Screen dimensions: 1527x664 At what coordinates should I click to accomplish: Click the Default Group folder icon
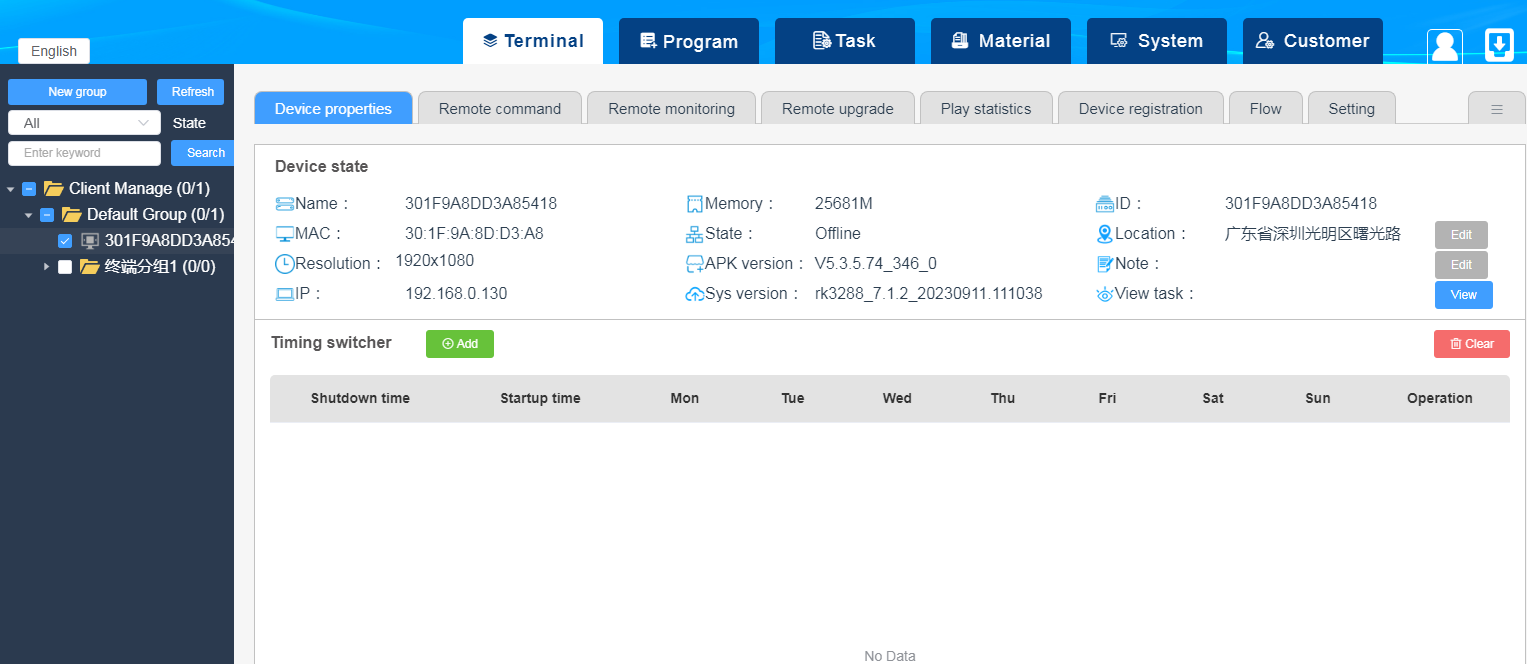(x=72, y=214)
